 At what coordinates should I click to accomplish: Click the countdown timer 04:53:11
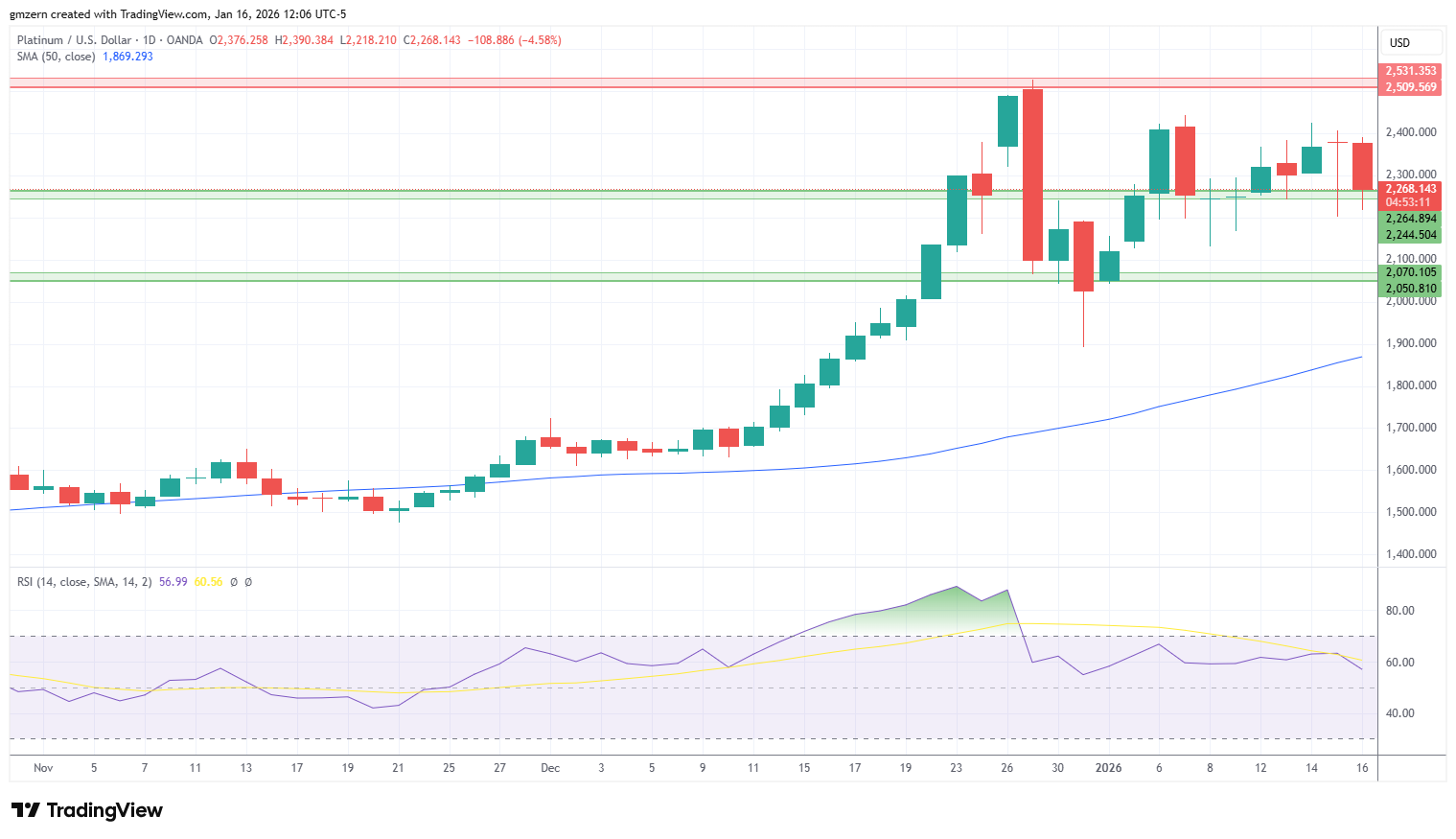[x=1407, y=202]
